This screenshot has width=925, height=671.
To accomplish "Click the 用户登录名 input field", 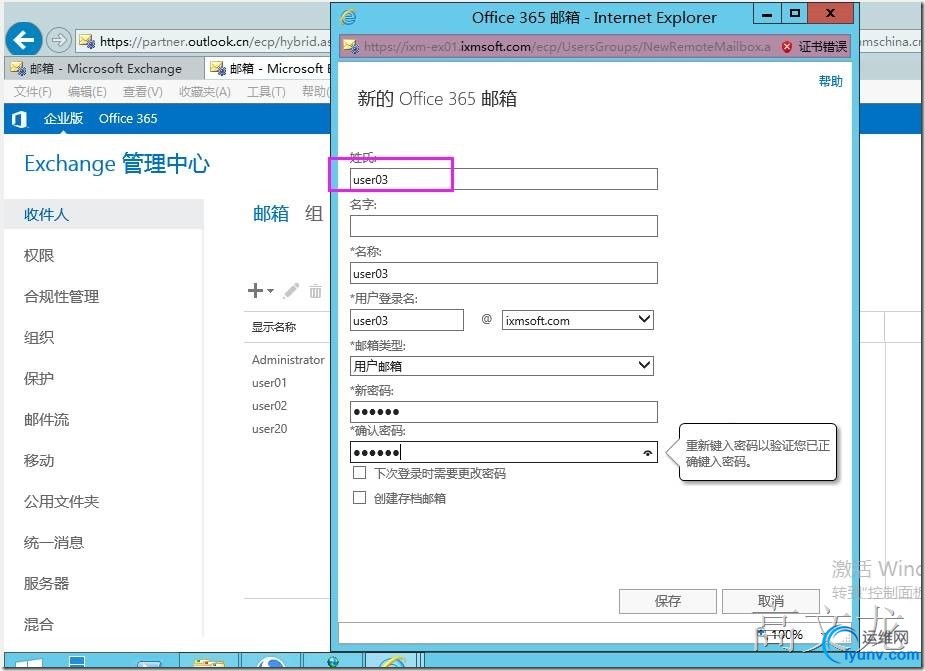I will [x=406, y=320].
